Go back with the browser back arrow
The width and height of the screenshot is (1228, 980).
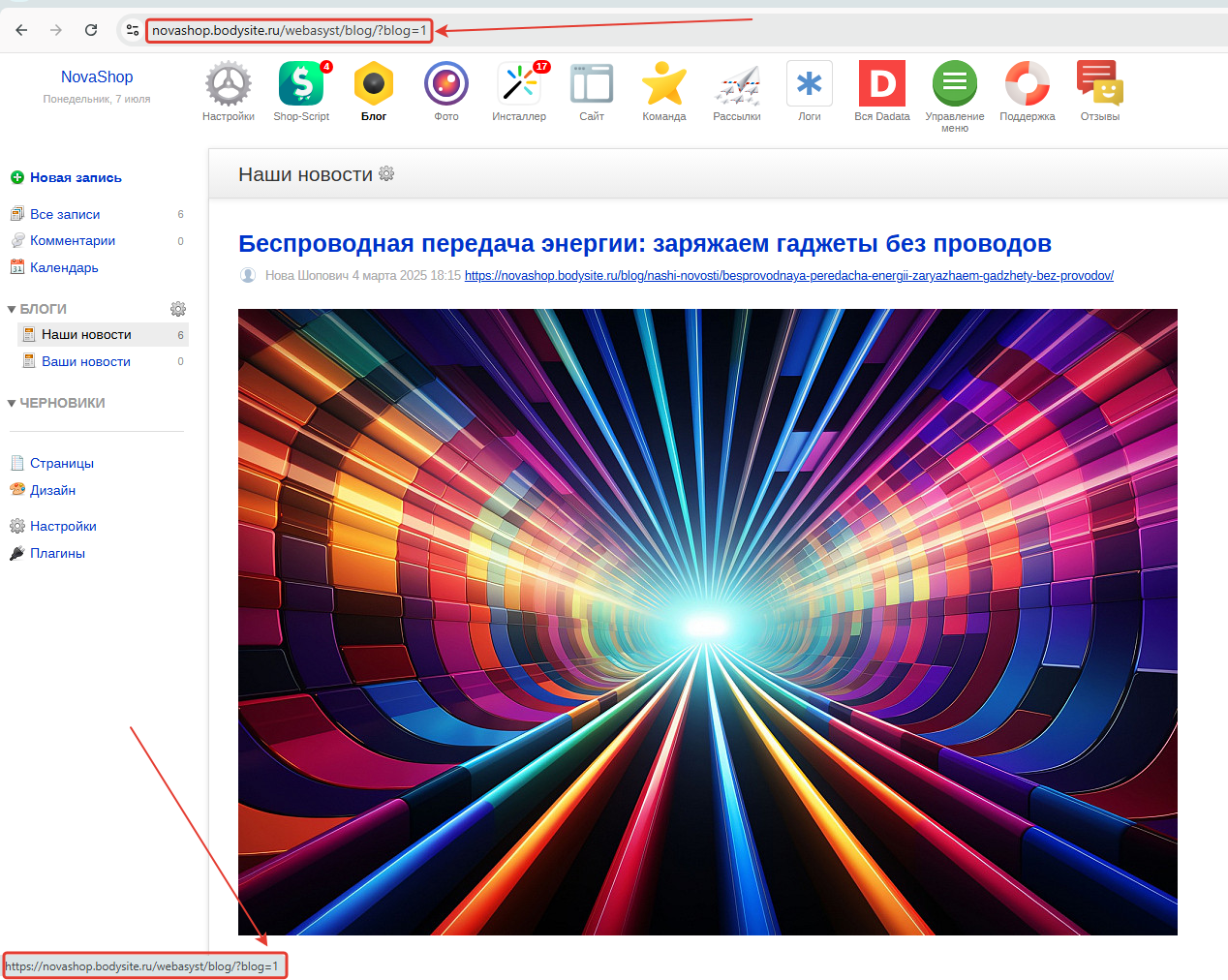pyautogui.click(x=21, y=30)
